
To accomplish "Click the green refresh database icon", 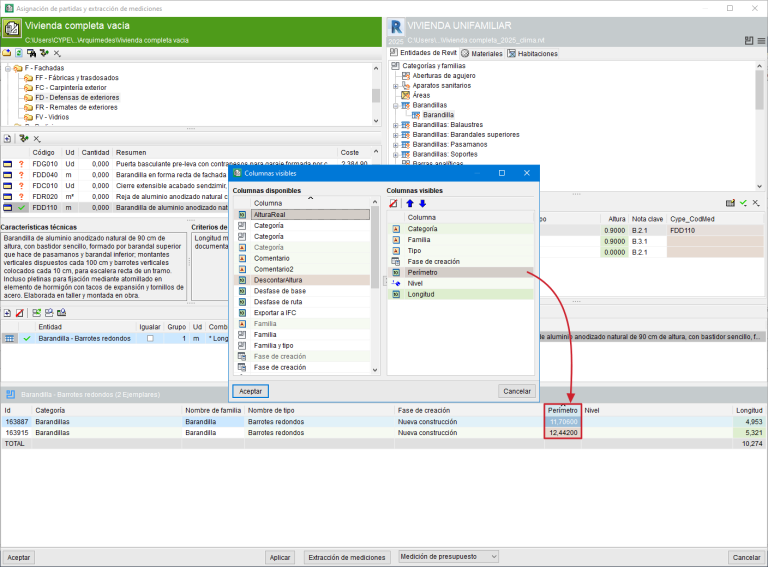I will click(x=19, y=53).
